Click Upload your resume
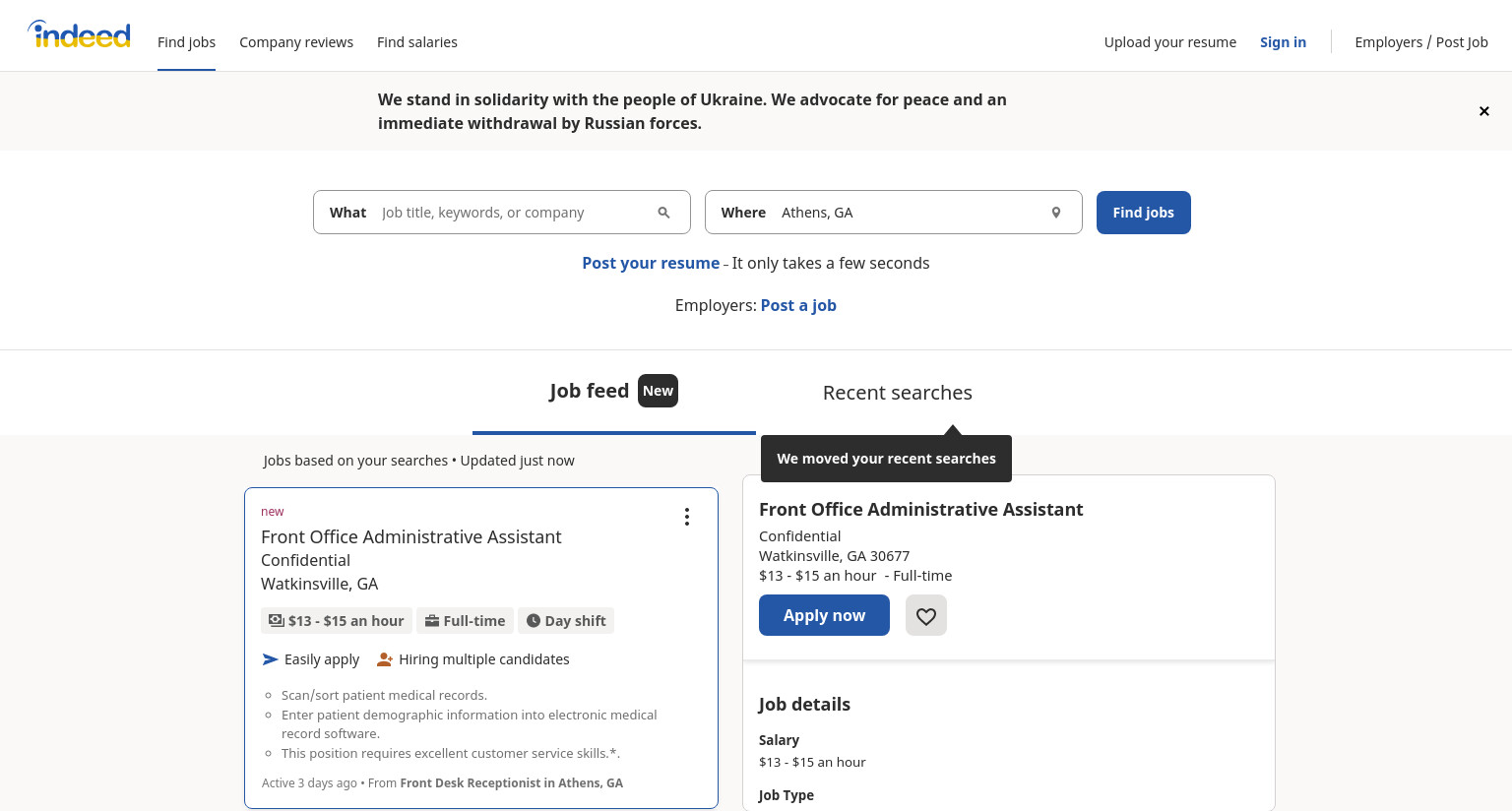This screenshot has height=811, width=1512. click(1170, 42)
